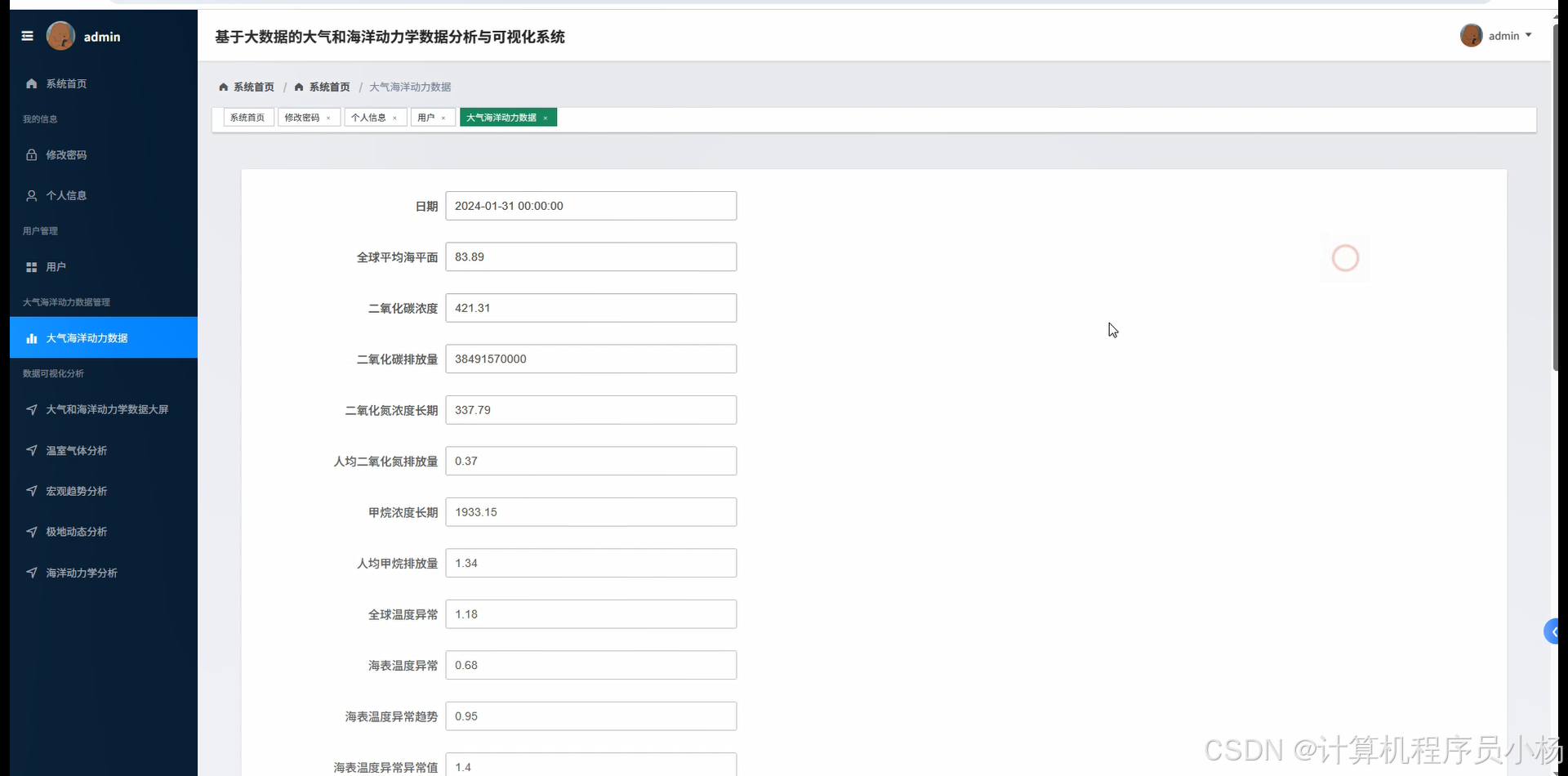Click the top-right admin avatar image
The width and height of the screenshot is (1568, 776).
tap(1471, 36)
